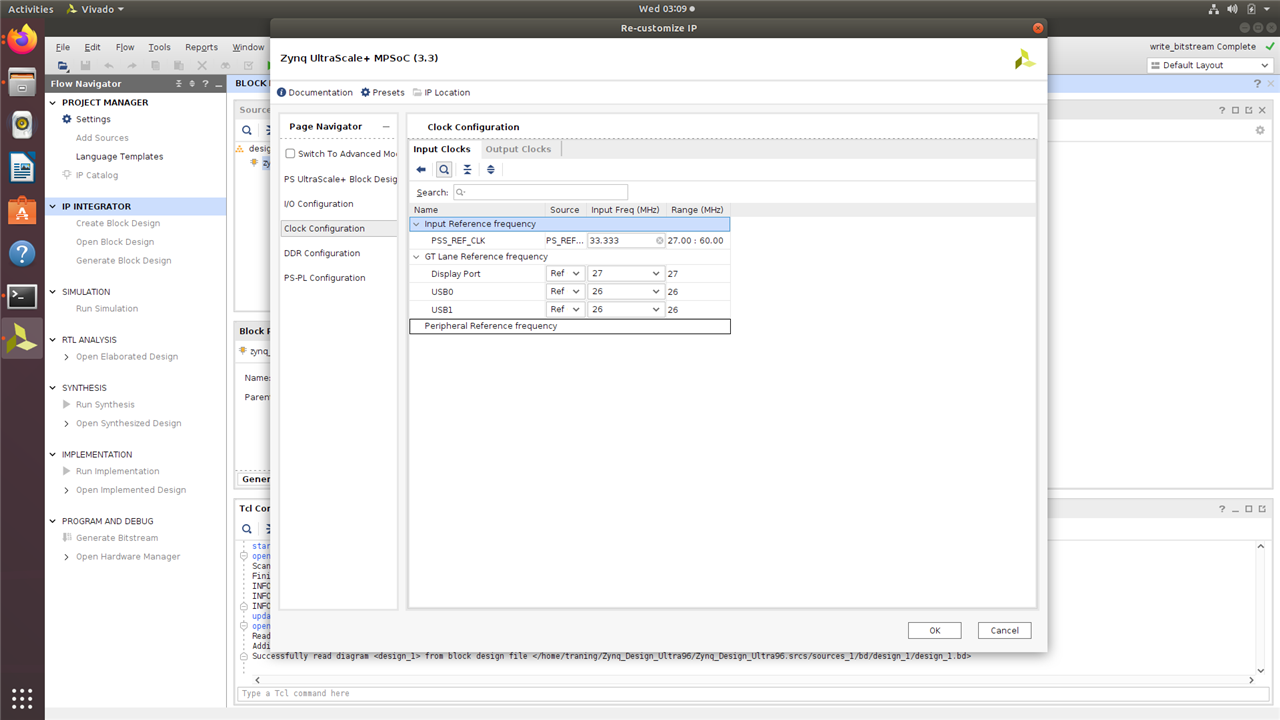The width and height of the screenshot is (1280, 720).
Task: Open the Presets menu
Action: tap(382, 92)
